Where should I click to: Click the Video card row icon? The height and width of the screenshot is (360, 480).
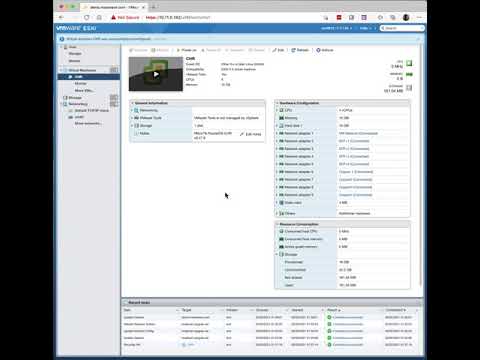pos(281,203)
